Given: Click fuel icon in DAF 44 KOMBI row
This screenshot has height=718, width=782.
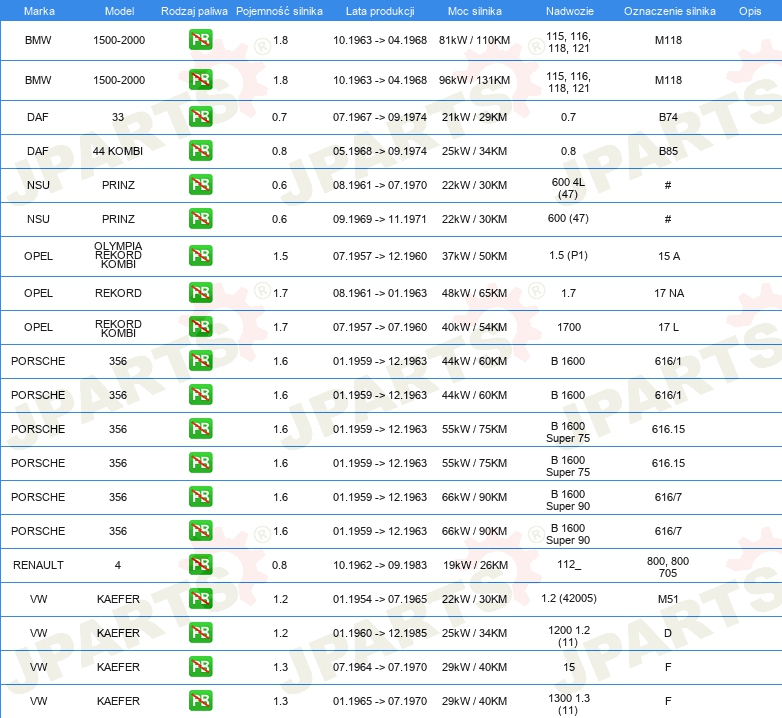Looking at the screenshot, I should (200, 151).
